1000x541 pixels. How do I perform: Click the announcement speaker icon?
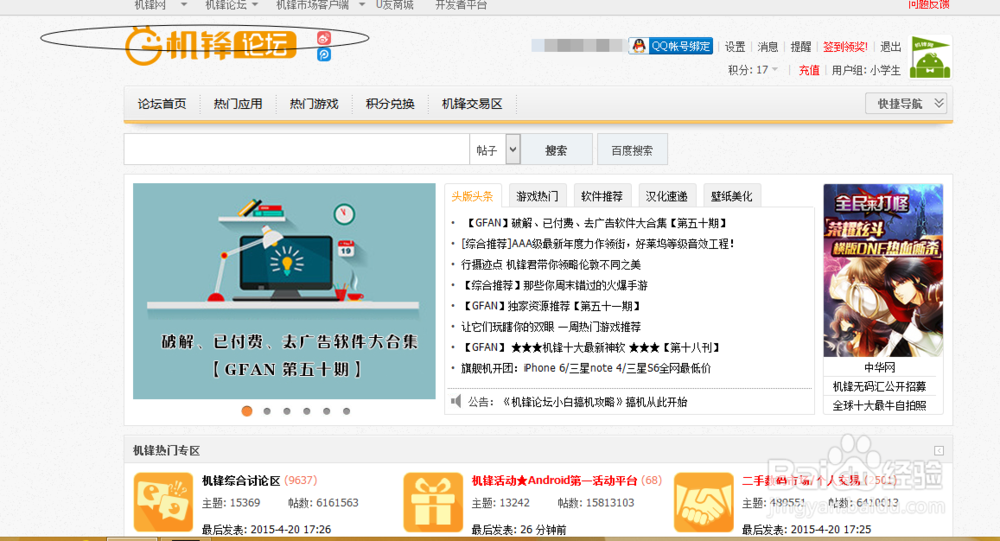pyautogui.click(x=456, y=401)
